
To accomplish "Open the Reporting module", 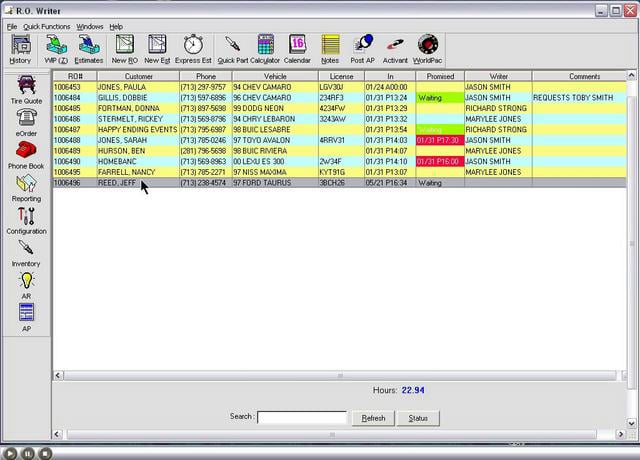I will pyautogui.click(x=26, y=188).
